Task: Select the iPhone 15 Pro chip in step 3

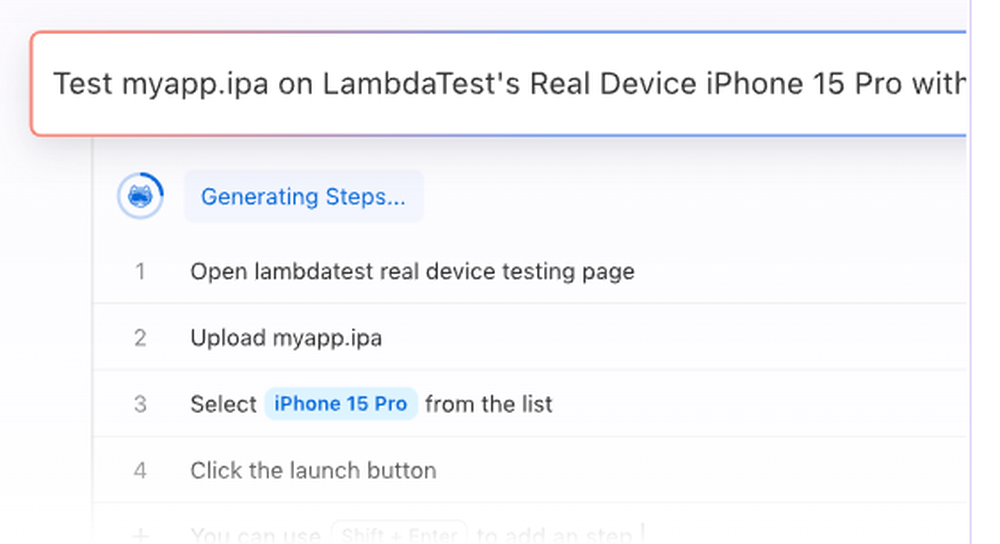Action: 341,404
